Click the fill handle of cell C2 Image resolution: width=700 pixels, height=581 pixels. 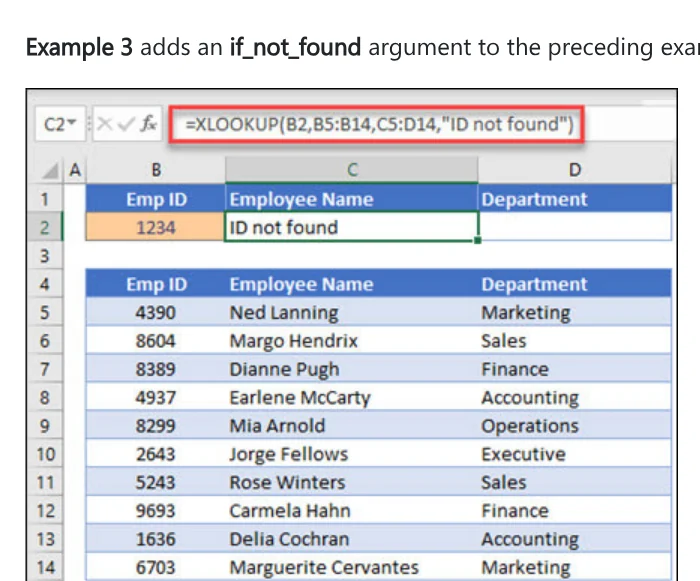click(x=478, y=240)
